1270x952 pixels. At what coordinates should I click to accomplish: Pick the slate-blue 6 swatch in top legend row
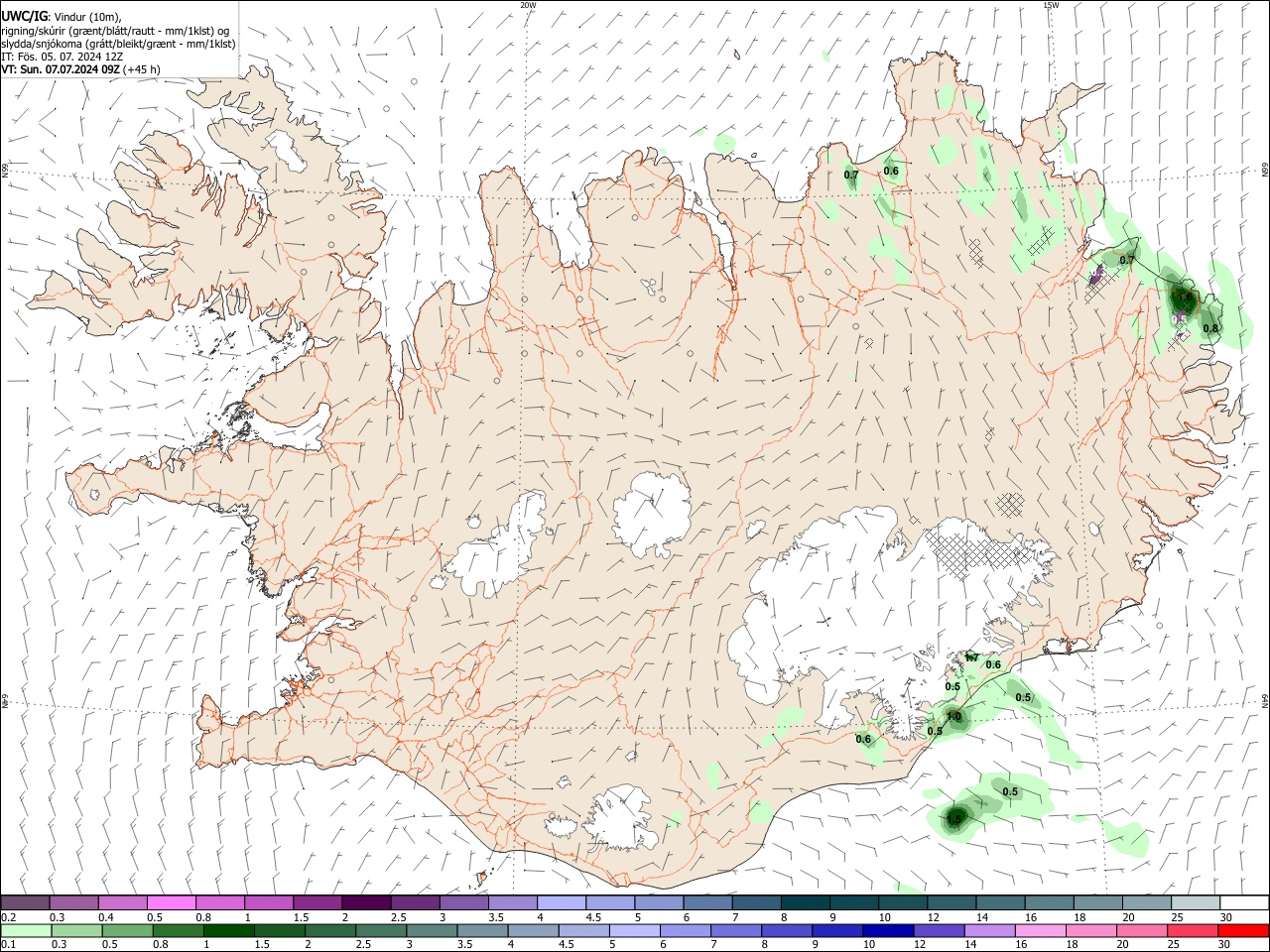pyautogui.click(x=708, y=902)
